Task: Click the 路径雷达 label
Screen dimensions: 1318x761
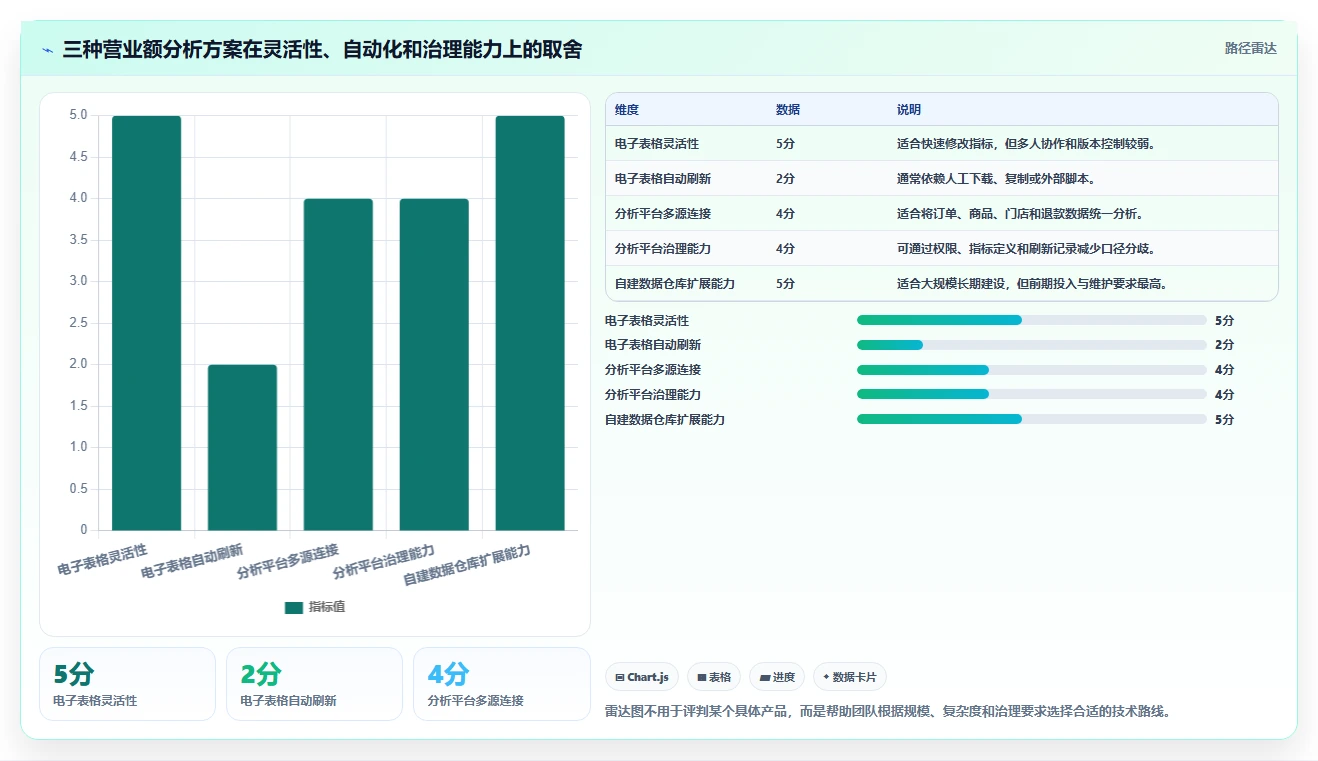Action: [x=1251, y=48]
